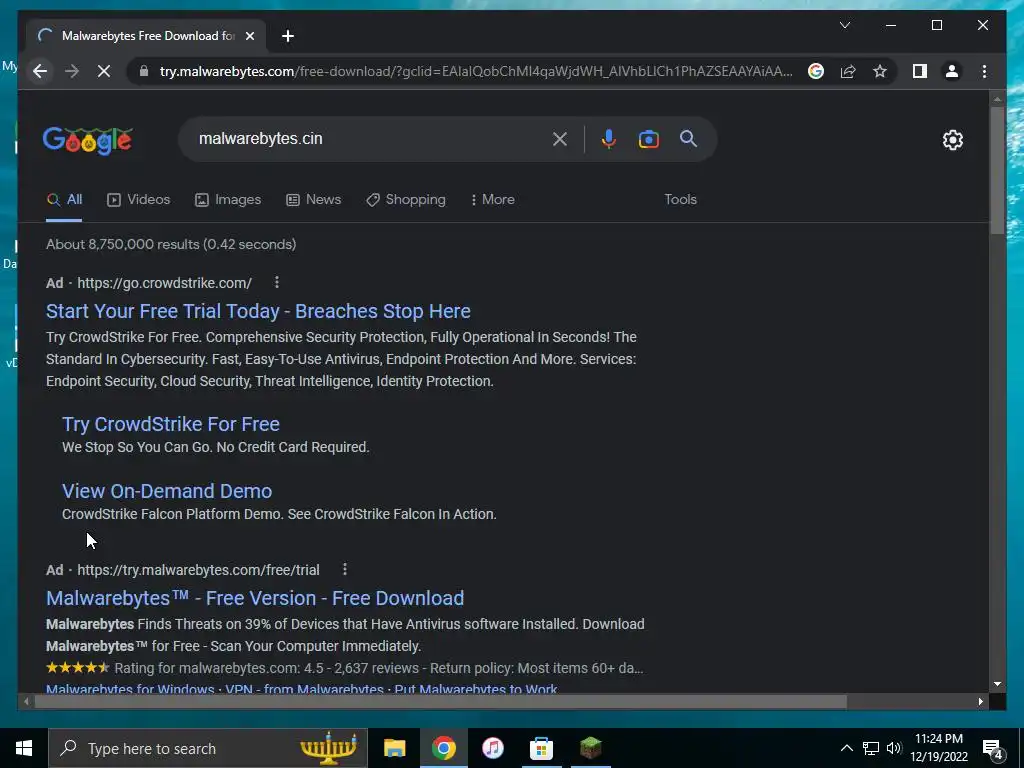Viewport: 1024px width, 768px height.
Task: Share this page icon
Action: pos(848,71)
